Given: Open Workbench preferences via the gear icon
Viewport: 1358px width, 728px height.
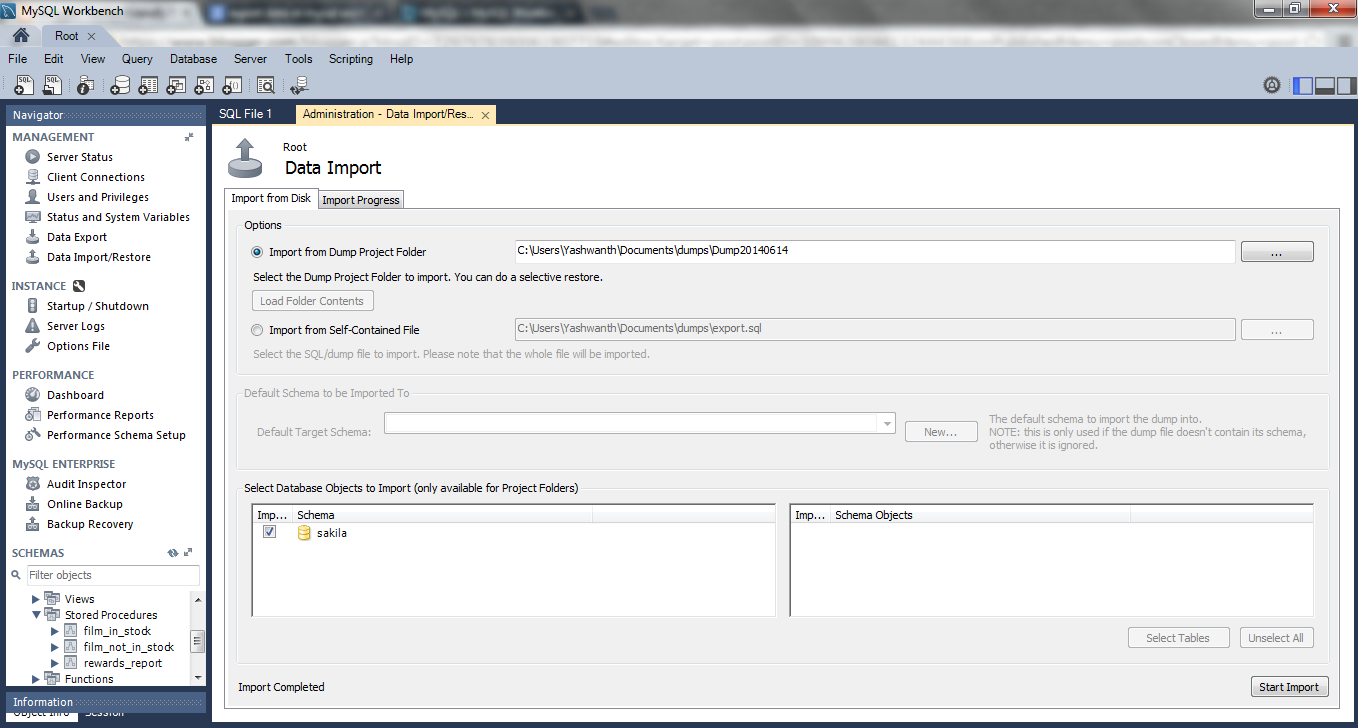Looking at the screenshot, I should pos(1271,85).
